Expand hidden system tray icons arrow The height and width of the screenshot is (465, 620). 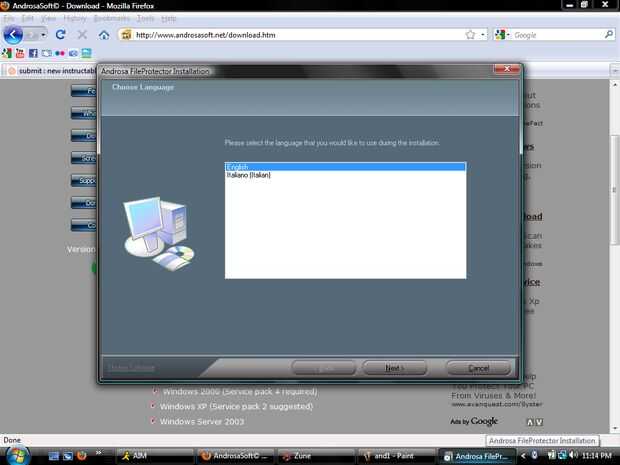[x=523, y=456]
